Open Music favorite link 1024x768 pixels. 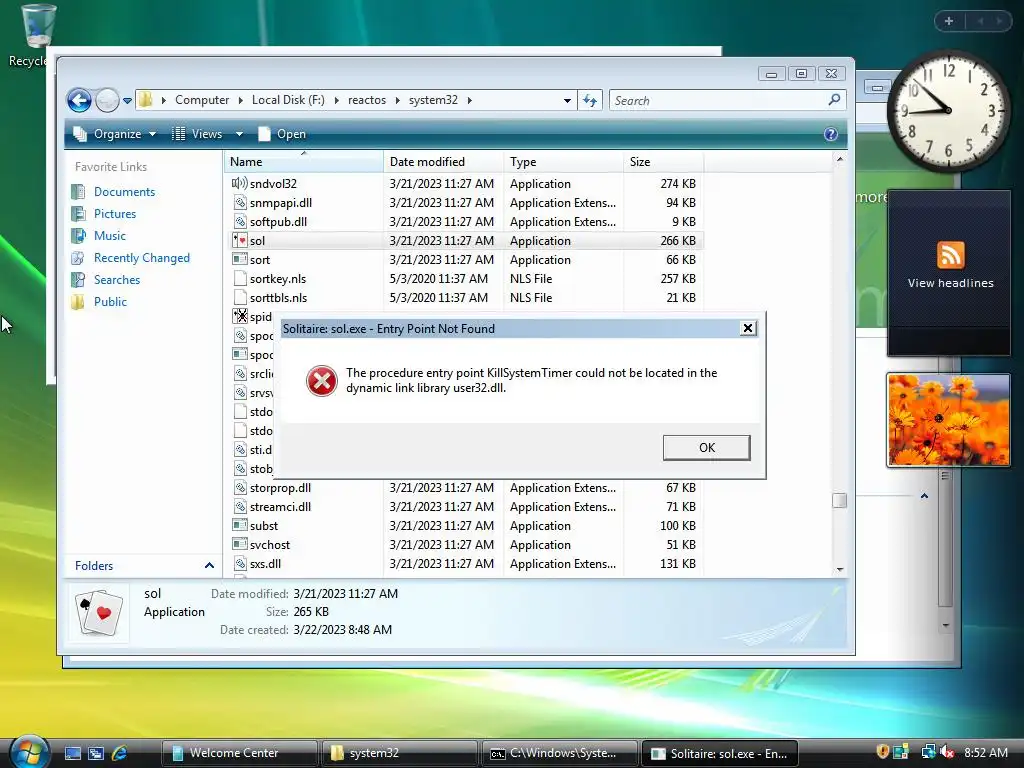(110, 236)
